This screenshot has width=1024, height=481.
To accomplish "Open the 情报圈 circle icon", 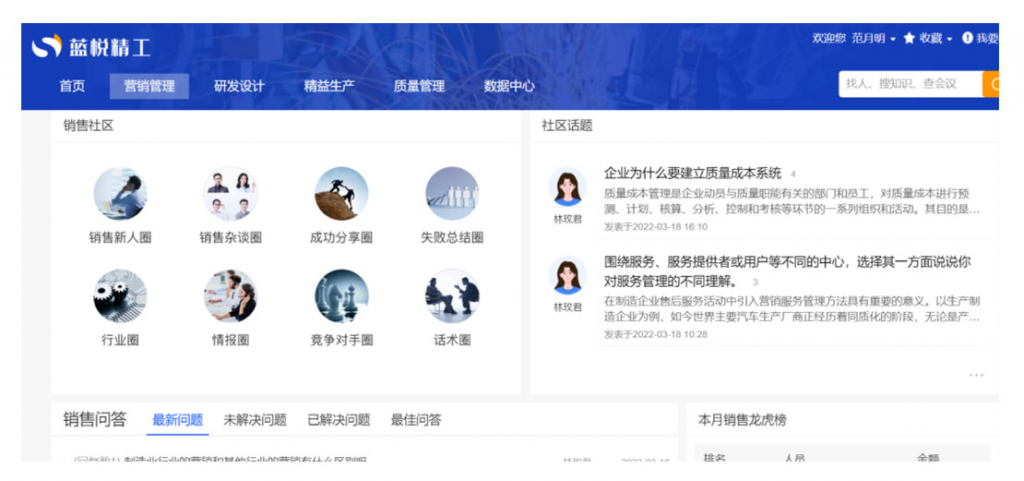I will (230, 295).
